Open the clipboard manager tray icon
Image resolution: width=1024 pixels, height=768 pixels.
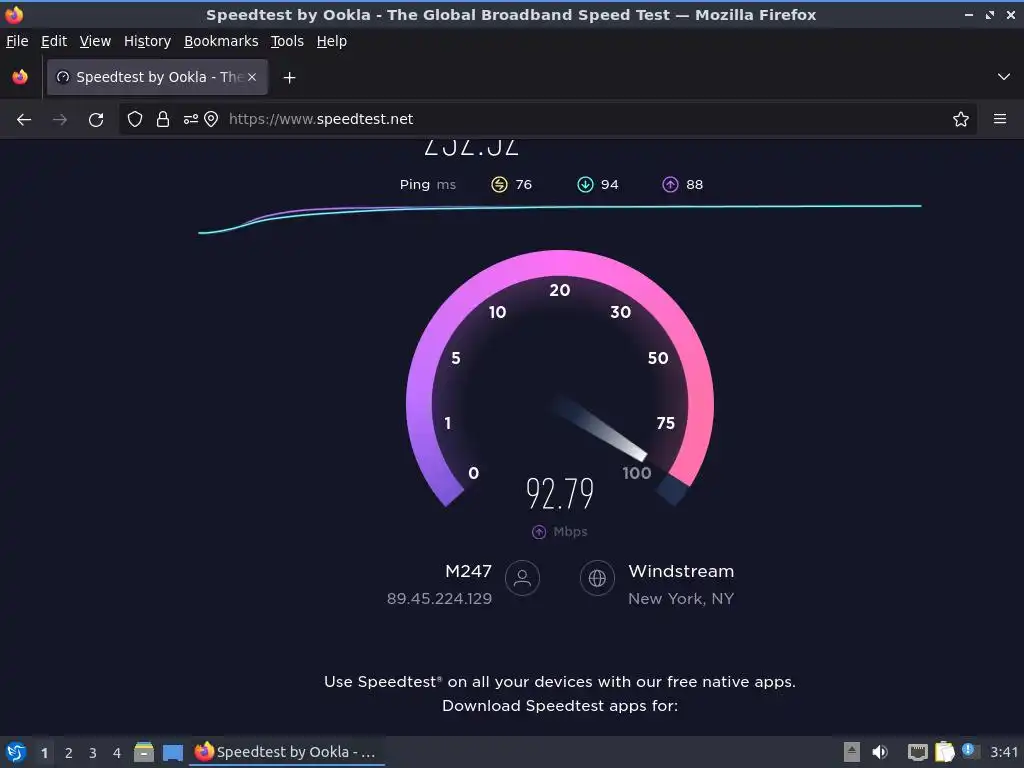click(x=944, y=752)
